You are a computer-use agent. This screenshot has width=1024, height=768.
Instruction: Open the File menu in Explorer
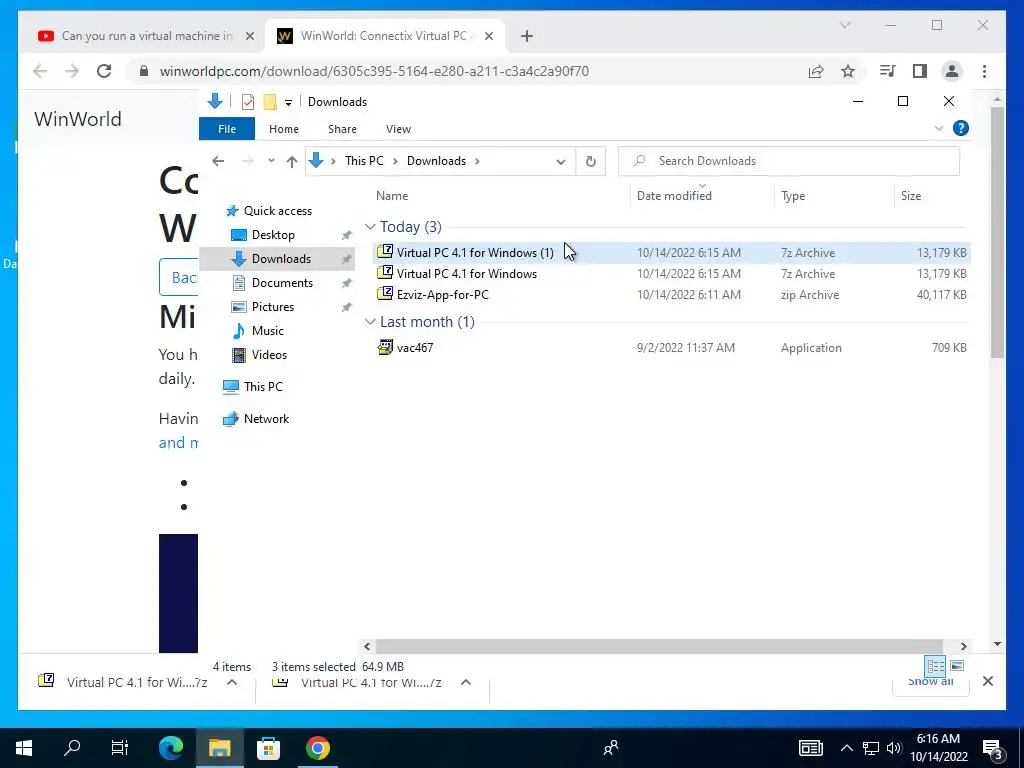[227, 129]
